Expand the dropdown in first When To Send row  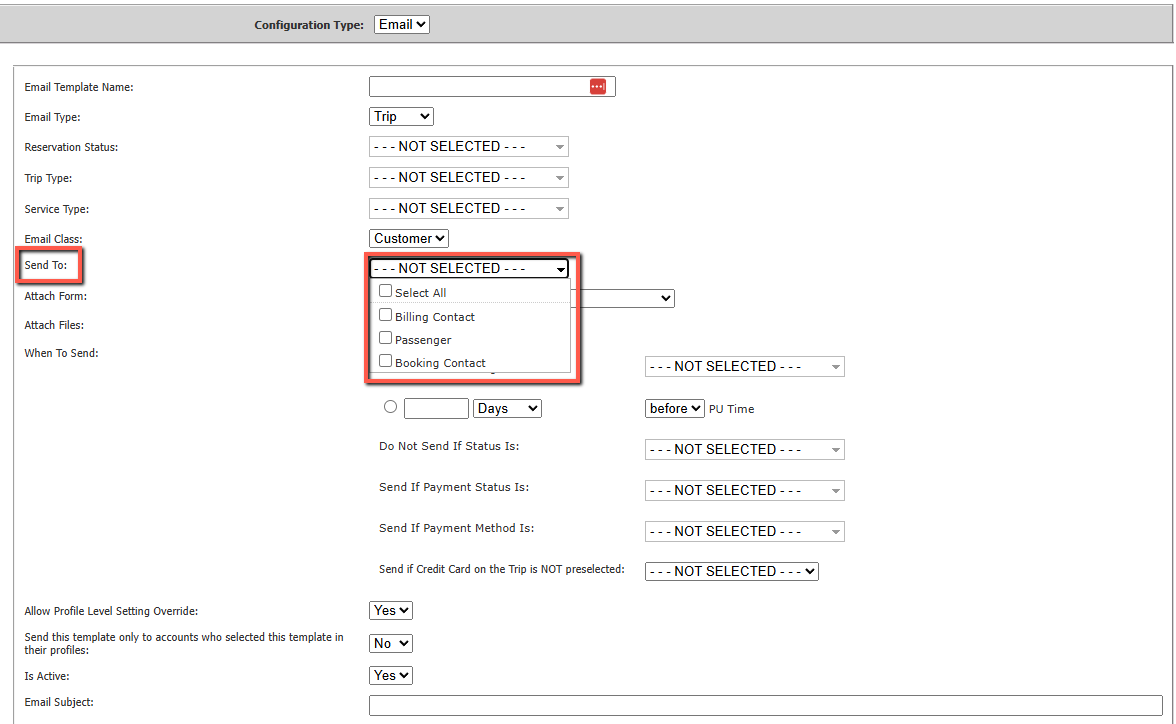(745, 367)
